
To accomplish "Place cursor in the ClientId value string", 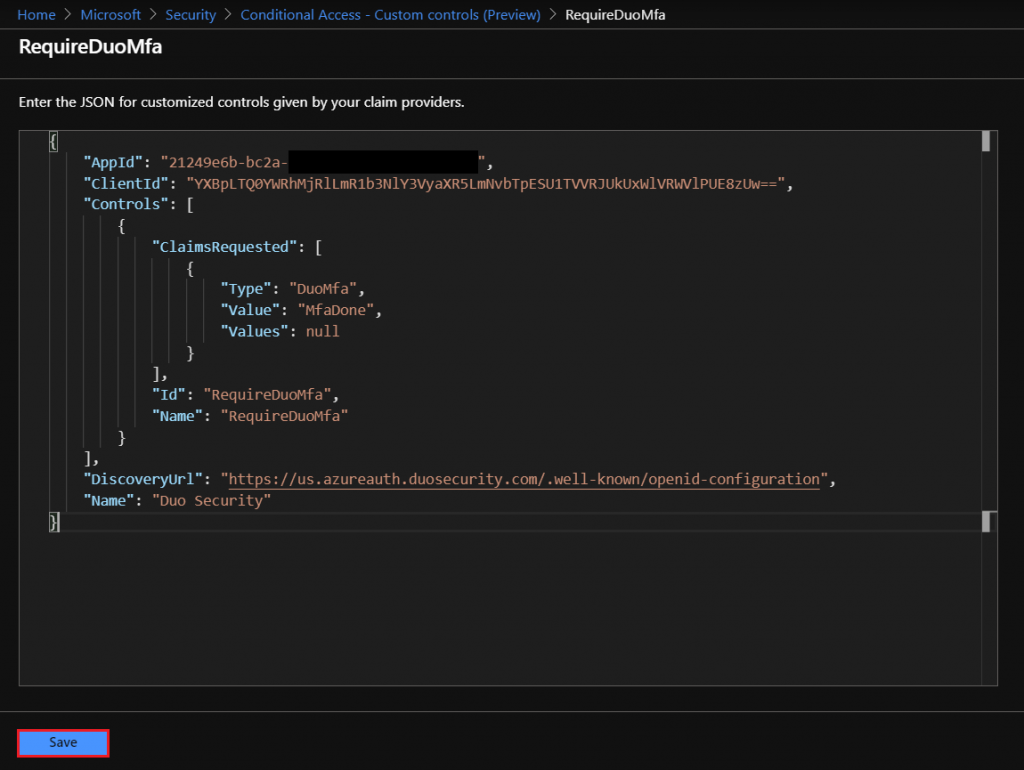I will coord(485,184).
